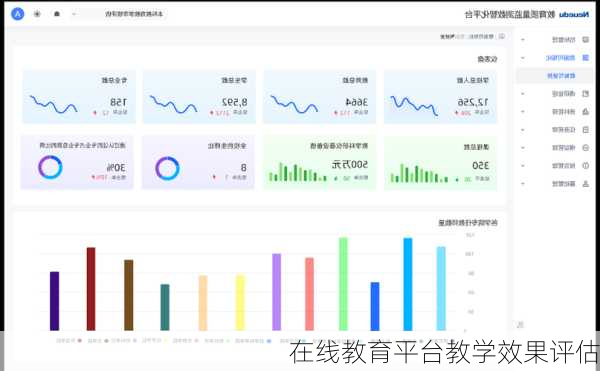Click the peach colored bar in the chart
This screenshot has height=371, width=600.
[203, 303]
